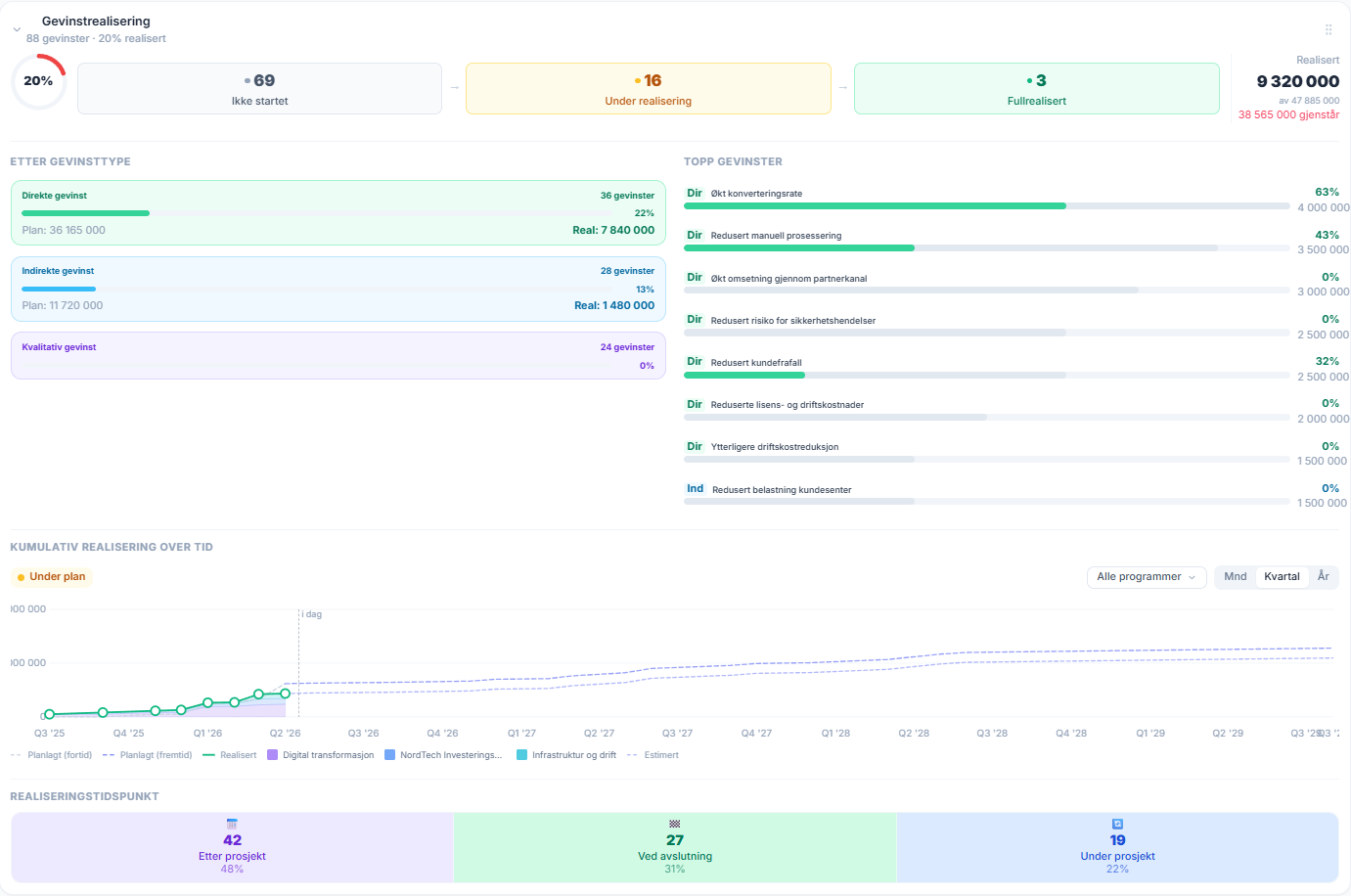This screenshot has height=896, width=1351.
Task: Click the Dir badge on Økt konverteringsrate
Action: (695, 194)
